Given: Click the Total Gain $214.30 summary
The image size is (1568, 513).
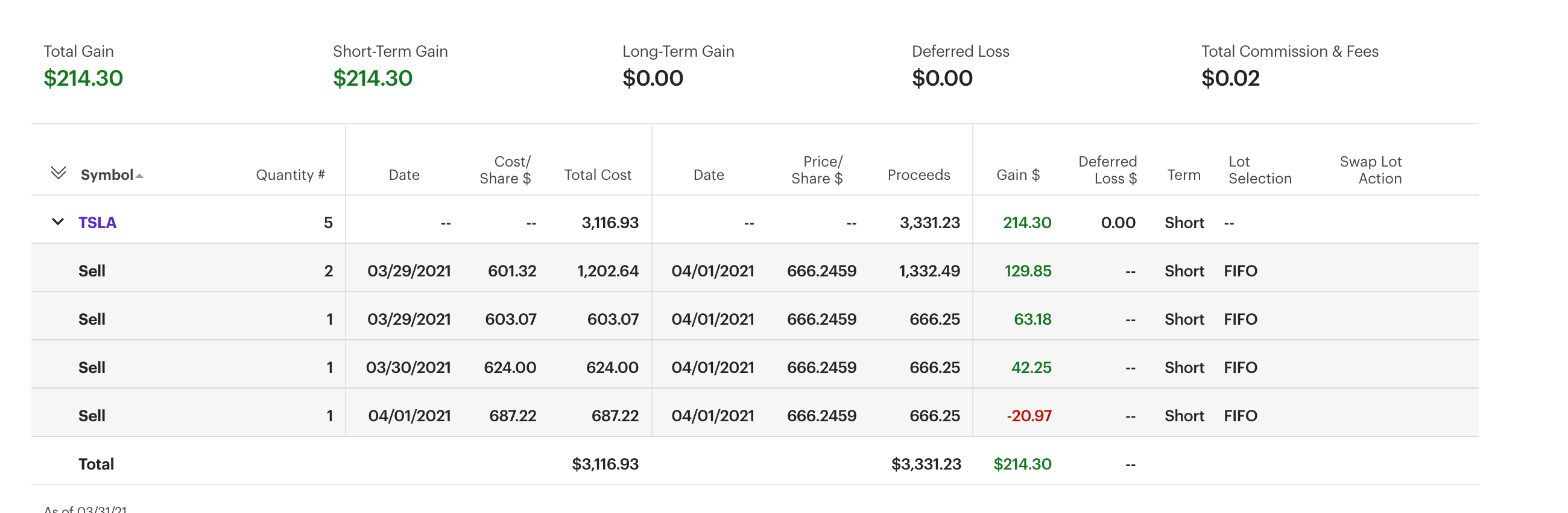Looking at the screenshot, I should coord(83,78).
